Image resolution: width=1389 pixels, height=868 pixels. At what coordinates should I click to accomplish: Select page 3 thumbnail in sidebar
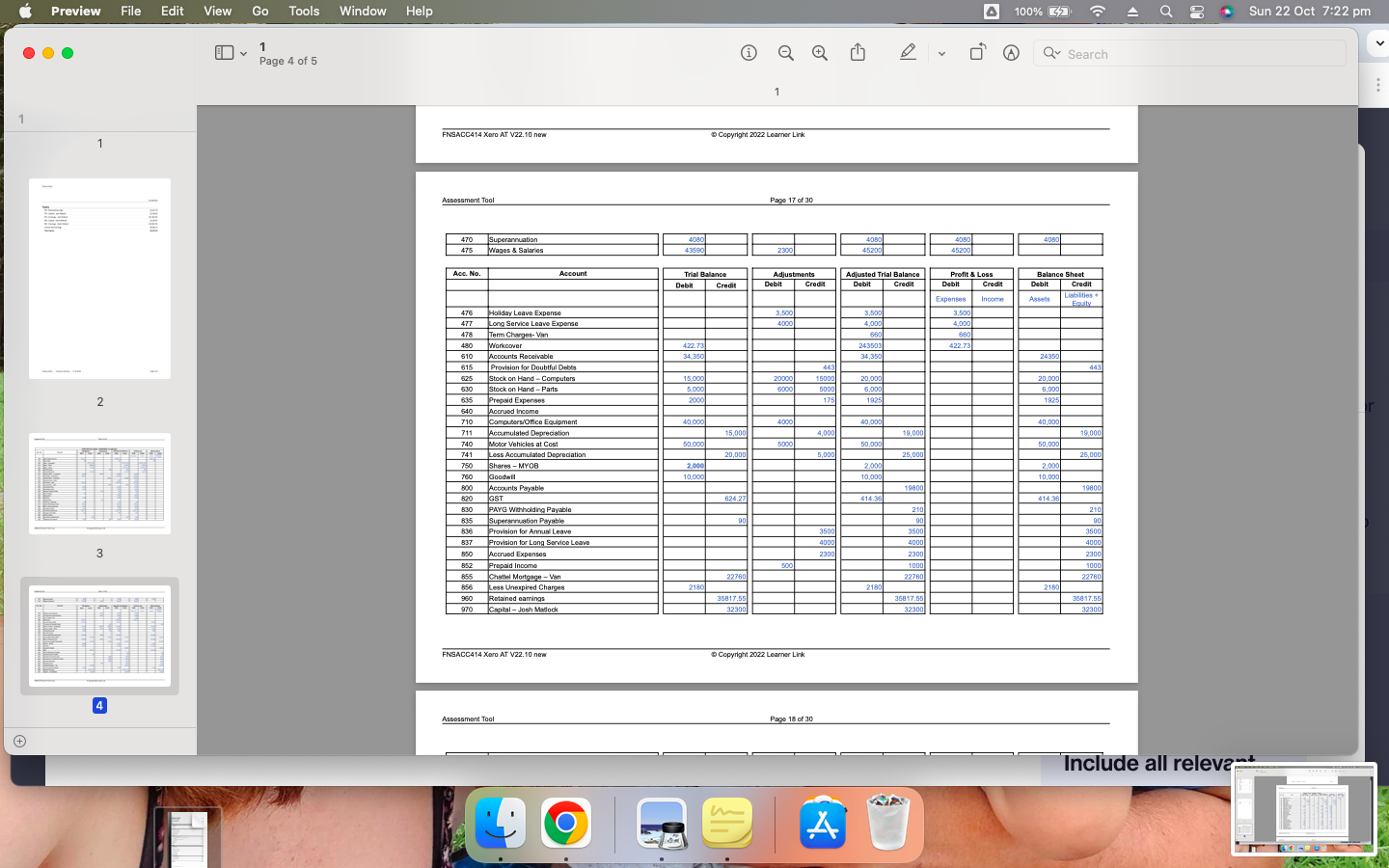coord(99,484)
